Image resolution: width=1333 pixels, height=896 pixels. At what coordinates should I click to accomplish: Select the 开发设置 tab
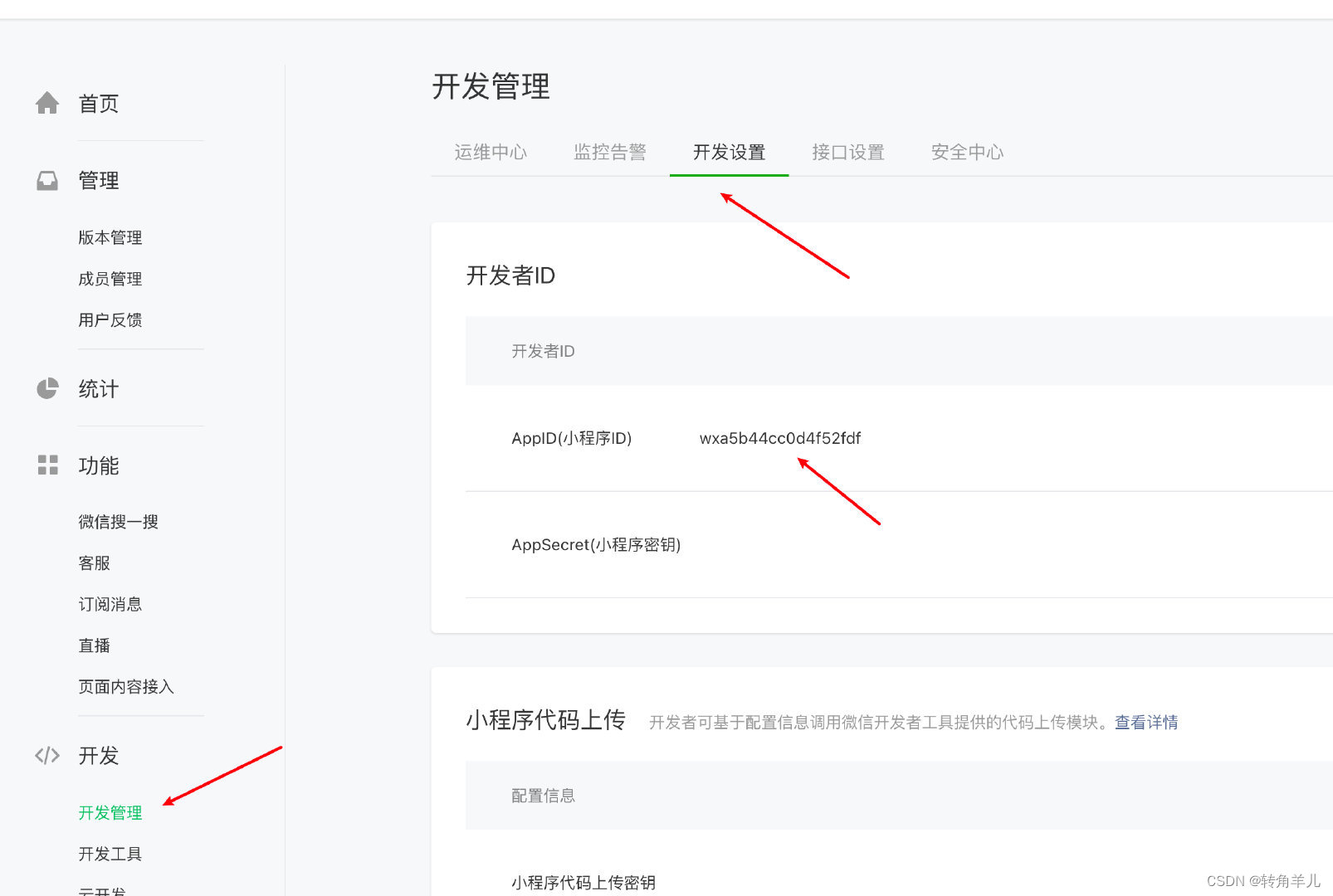[x=729, y=152]
